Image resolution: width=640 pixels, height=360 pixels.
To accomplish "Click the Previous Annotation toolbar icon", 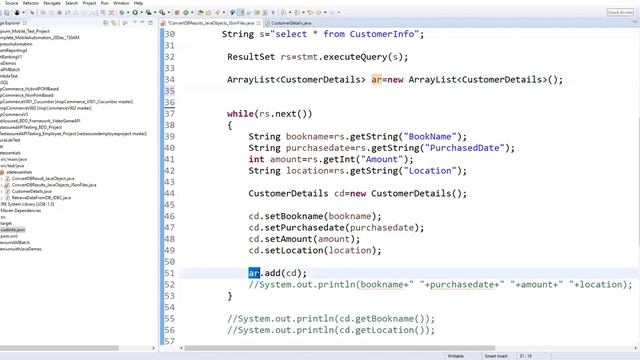I will point(297,12).
